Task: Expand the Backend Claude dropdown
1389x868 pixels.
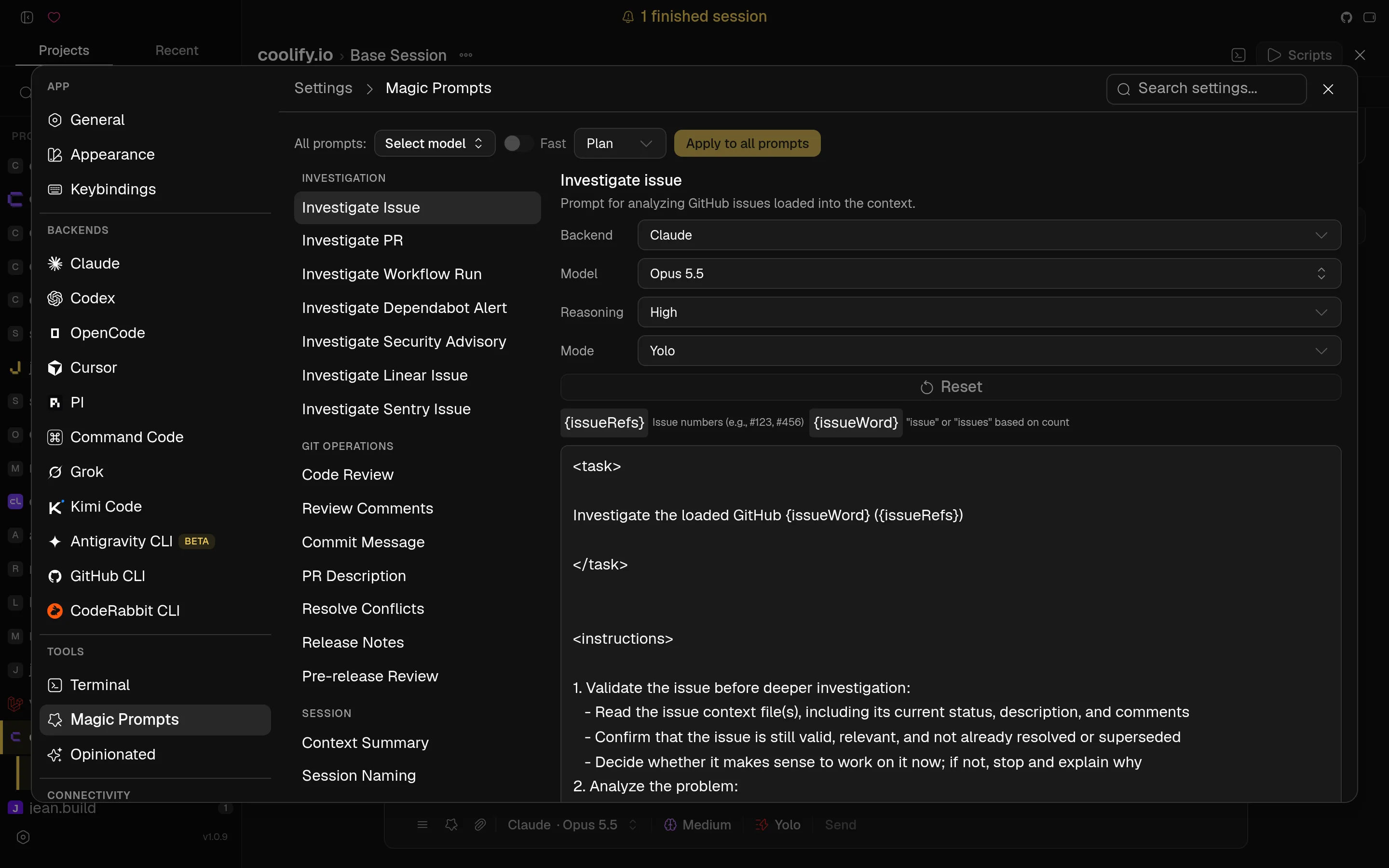Action: pyautogui.click(x=989, y=235)
